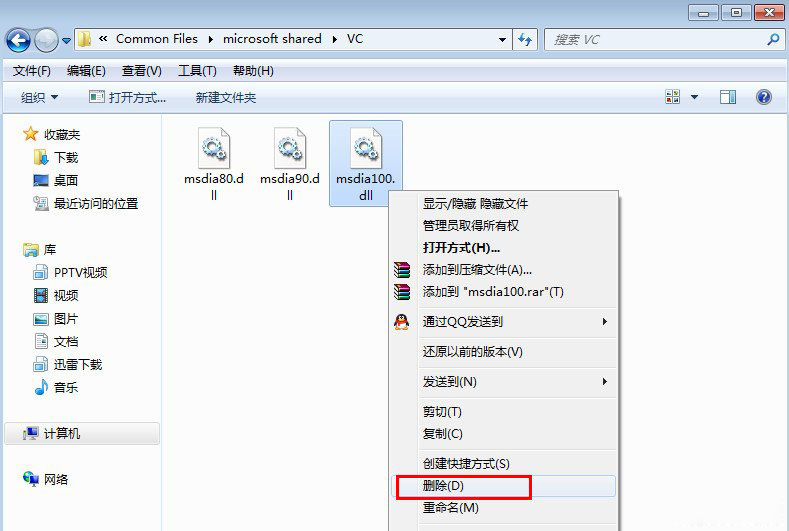Click the magnifier search icon

click(x=773, y=39)
